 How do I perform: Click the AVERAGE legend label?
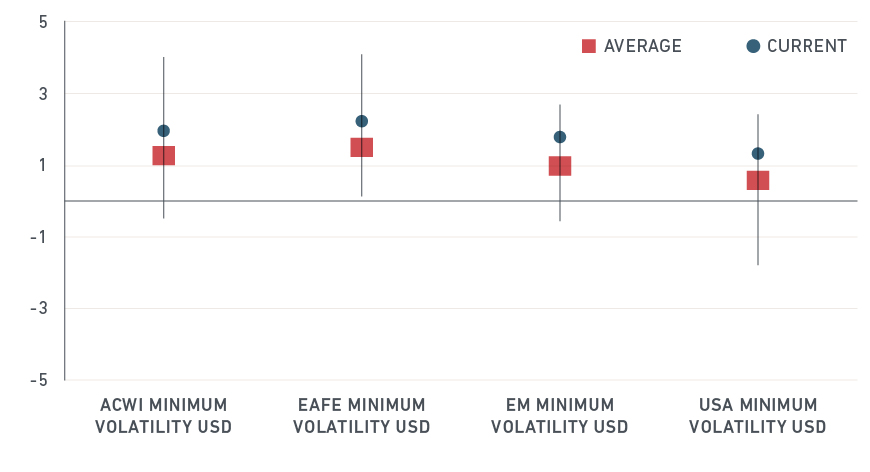(643, 46)
